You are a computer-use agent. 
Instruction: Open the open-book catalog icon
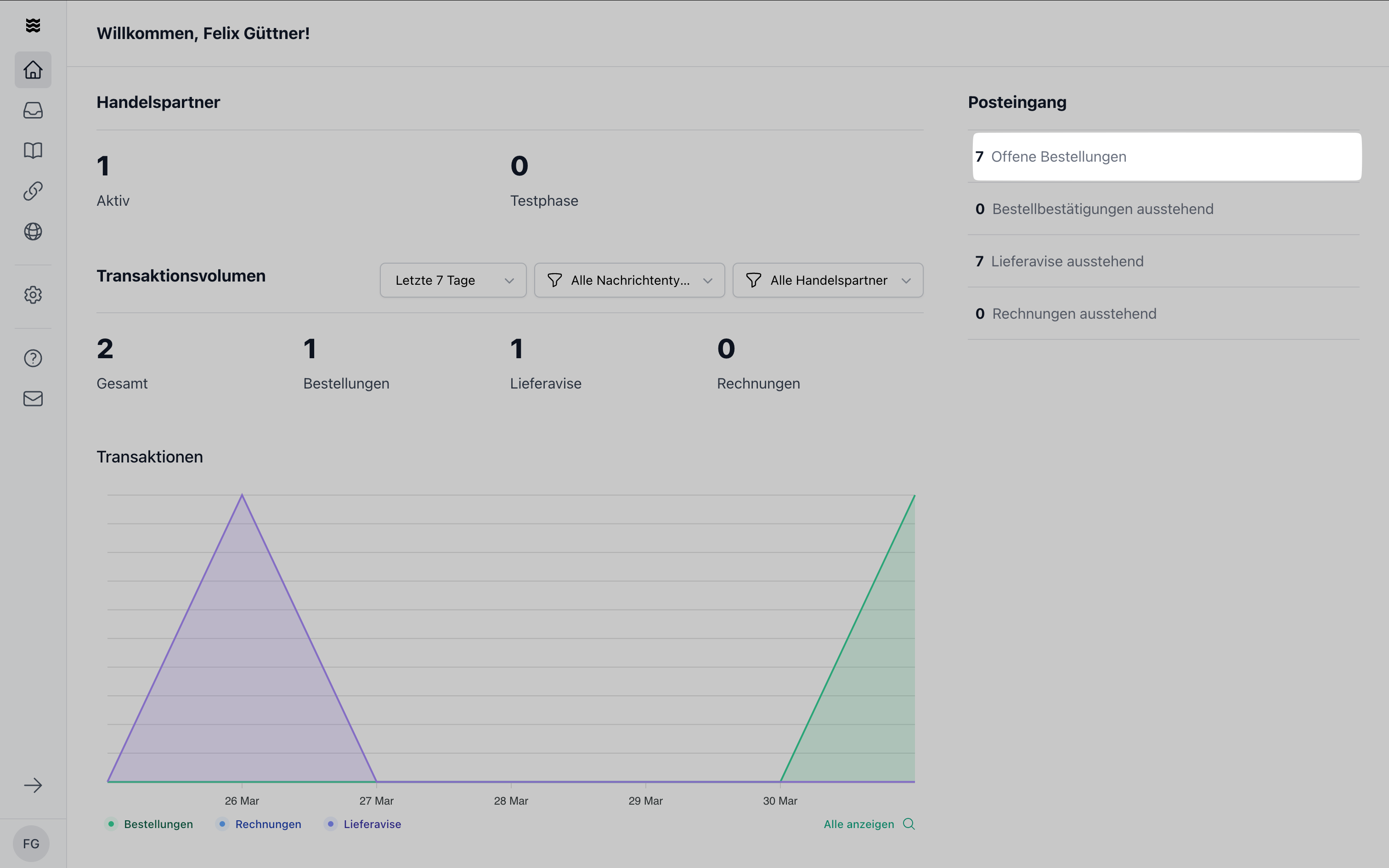pos(33,151)
